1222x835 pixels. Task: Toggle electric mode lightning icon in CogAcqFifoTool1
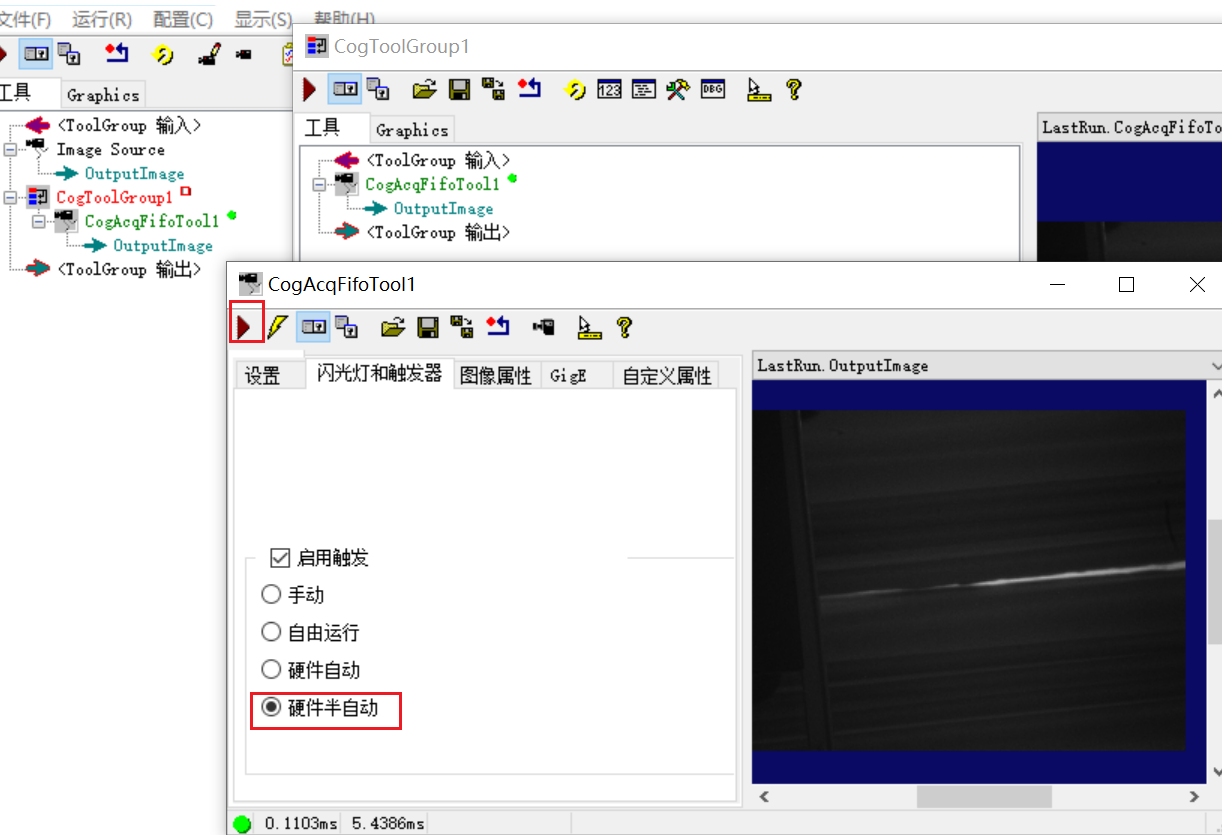pyautogui.click(x=277, y=326)
